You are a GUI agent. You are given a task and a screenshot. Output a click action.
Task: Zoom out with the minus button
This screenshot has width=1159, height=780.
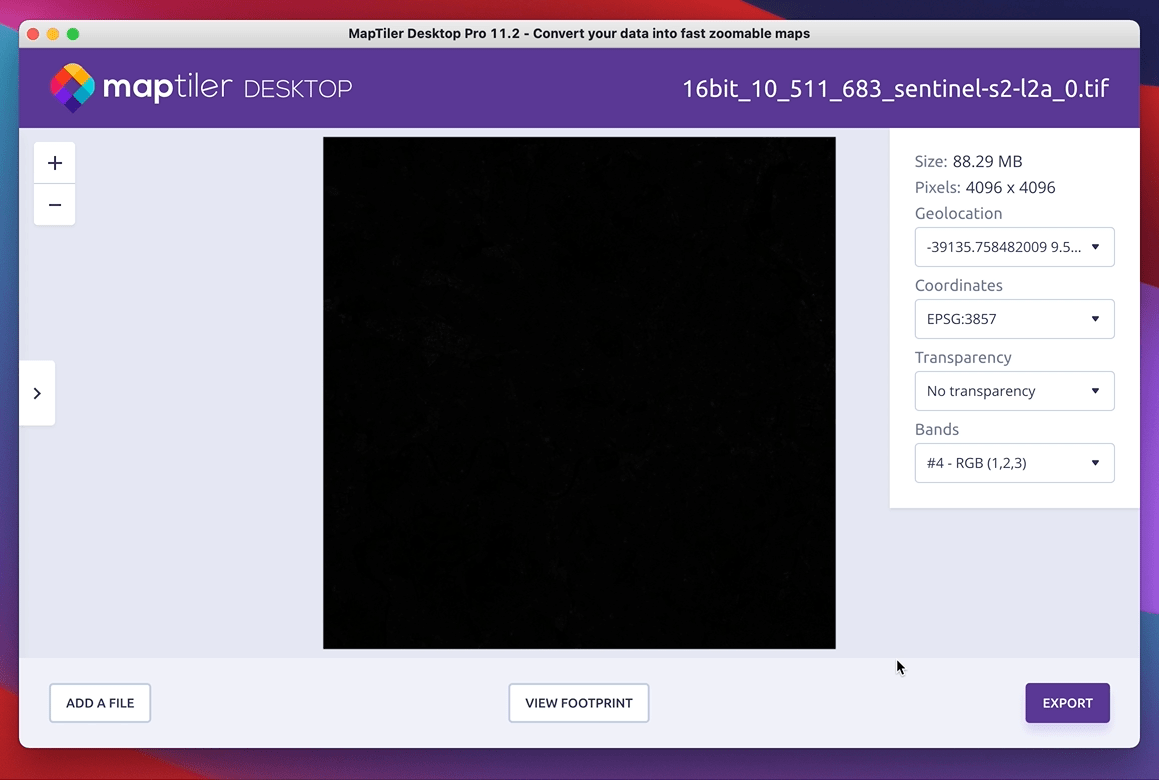(x=55, y=205)
